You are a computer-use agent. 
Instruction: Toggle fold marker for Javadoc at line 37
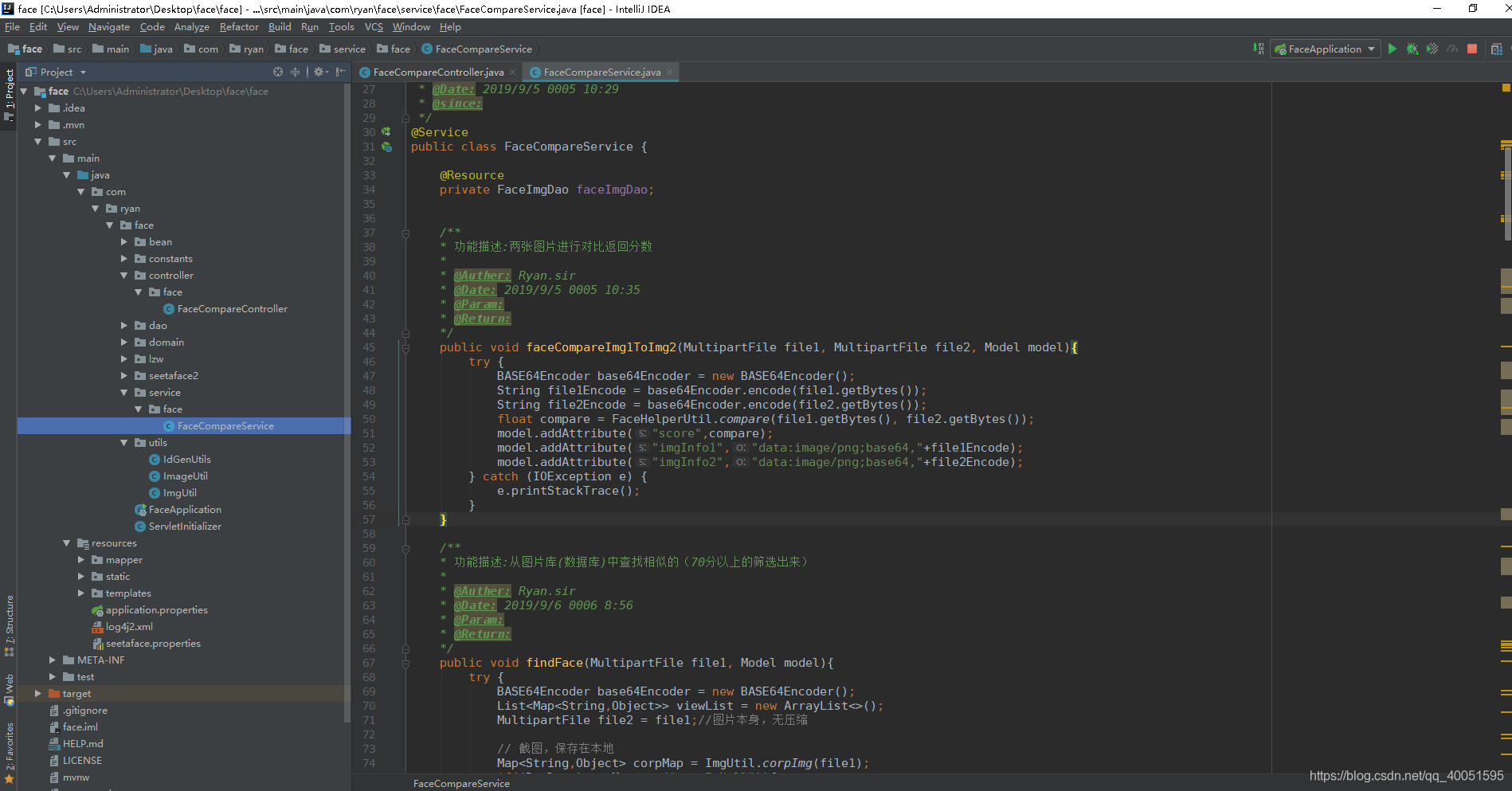pyautogui.click(x=405, y=233)
